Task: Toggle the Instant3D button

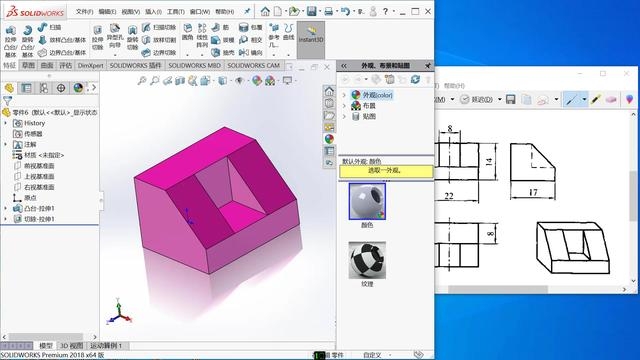Action: [311, 35]
